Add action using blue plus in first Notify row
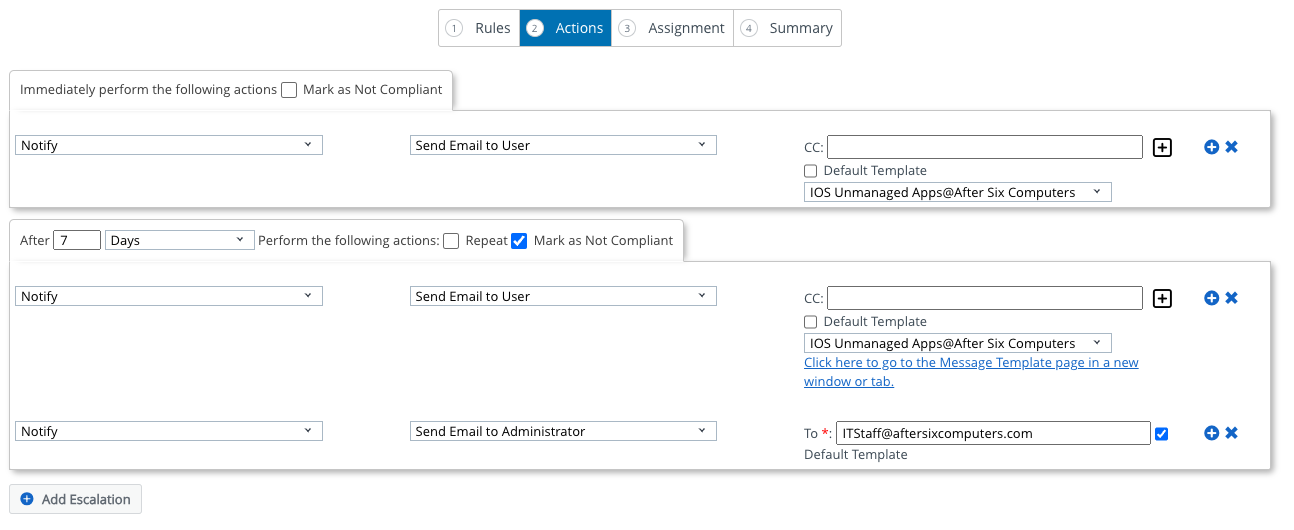 tap(1211, 147)
